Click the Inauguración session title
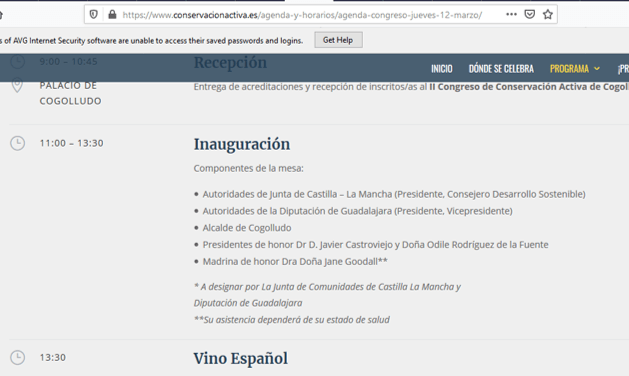629x376 pixels. click(241, 144)
